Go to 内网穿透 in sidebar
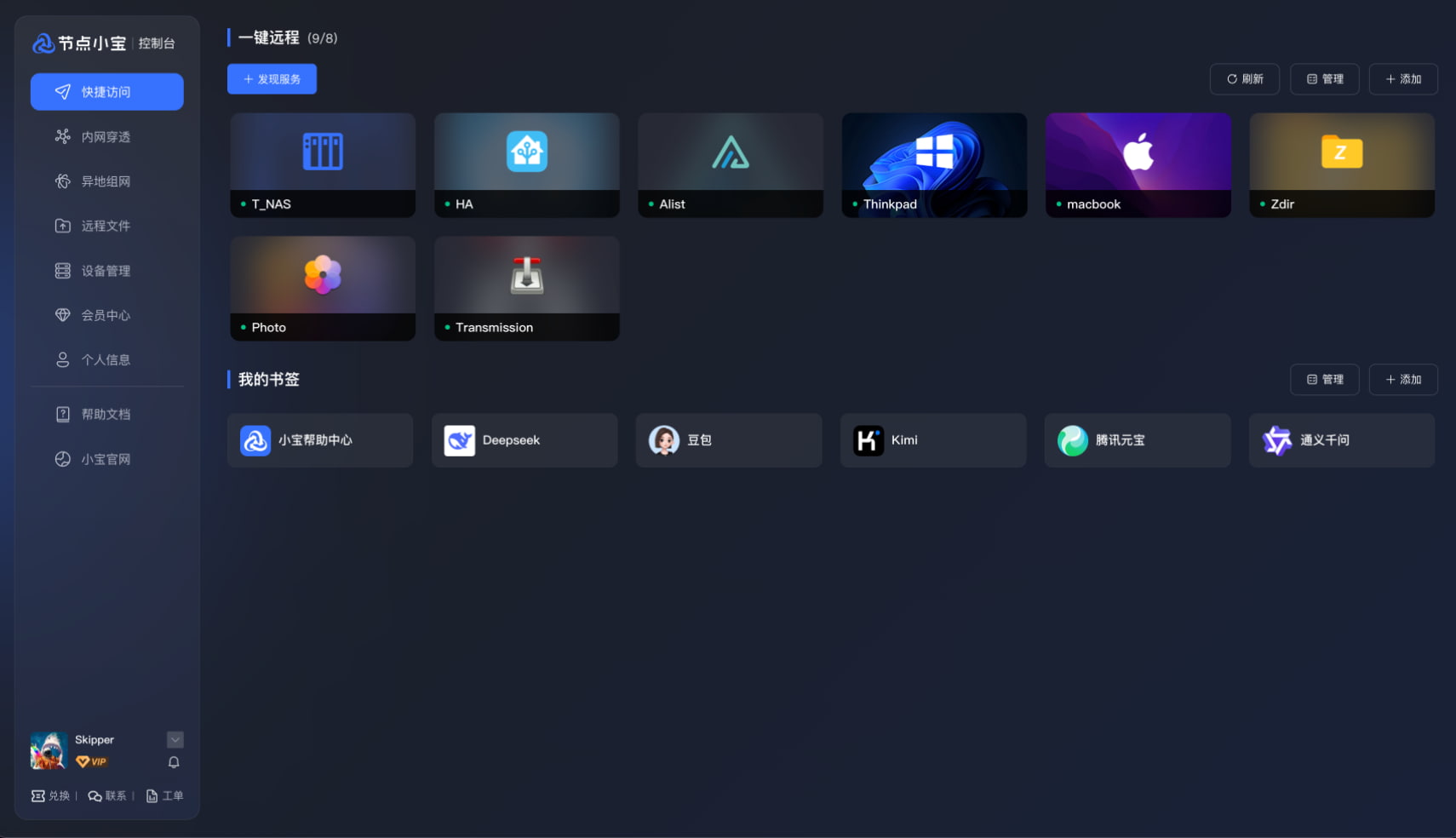 tap(107, 136)
